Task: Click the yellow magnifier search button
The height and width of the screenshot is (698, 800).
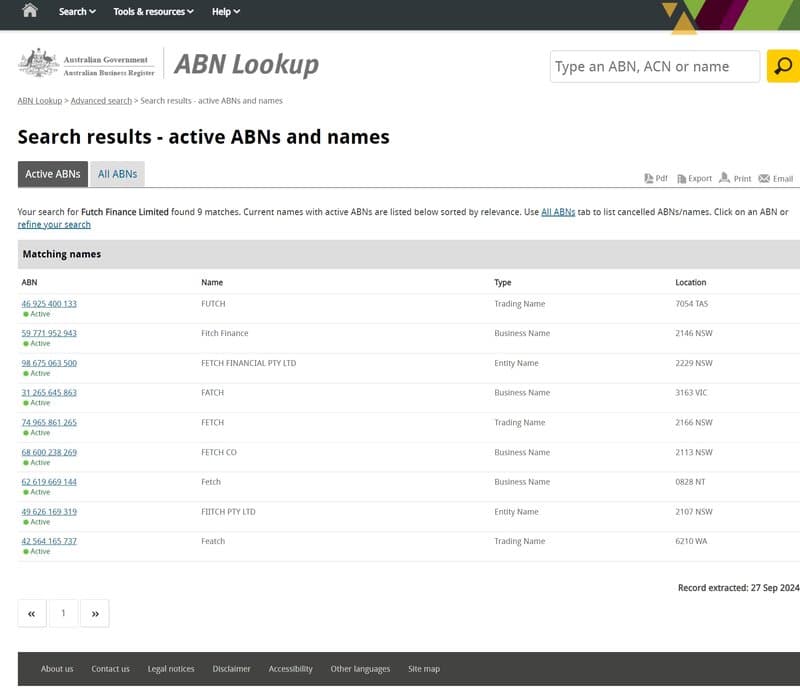Action: 783,66
